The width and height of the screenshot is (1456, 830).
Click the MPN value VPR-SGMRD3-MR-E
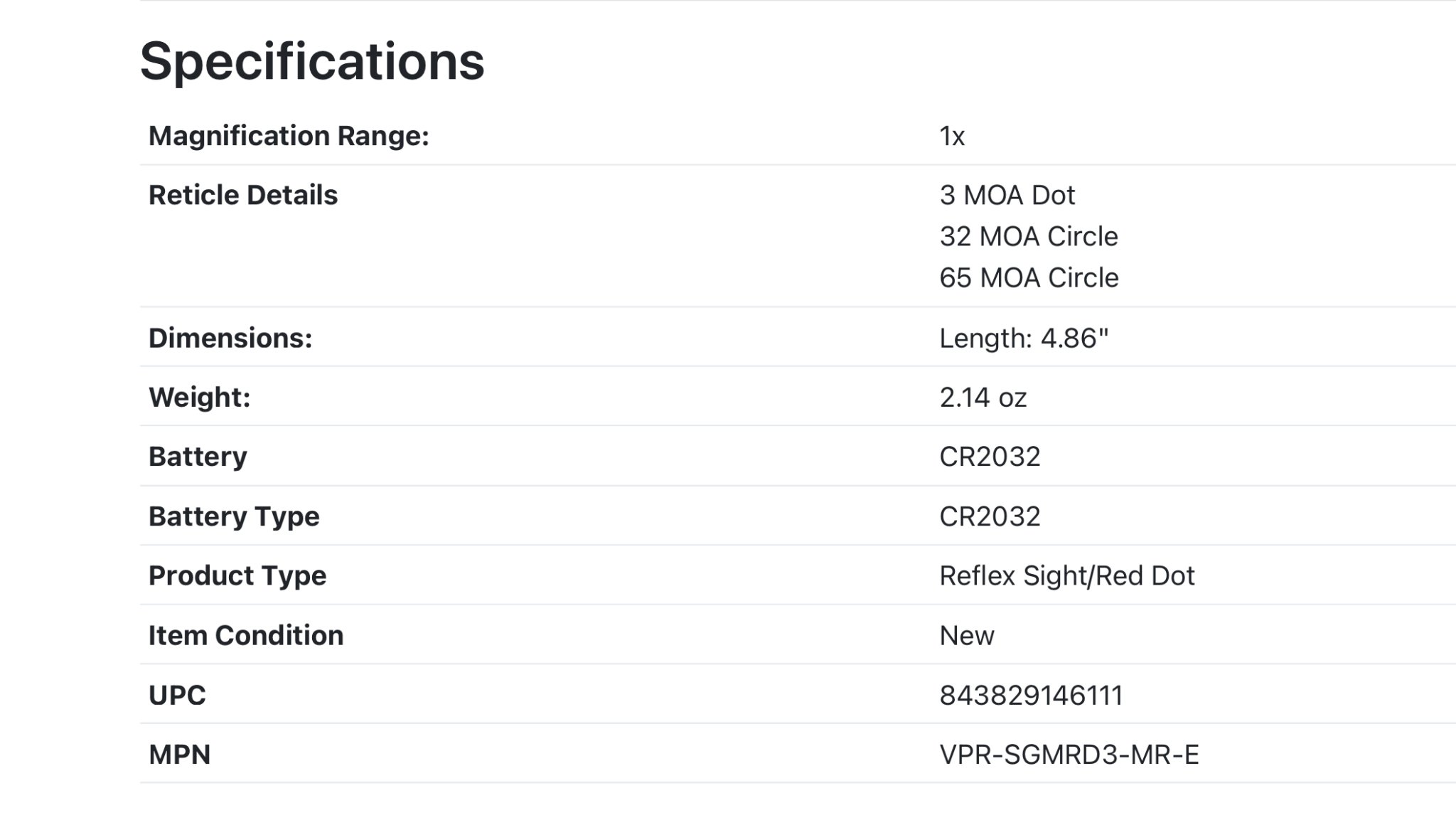tap(1069, 754)
